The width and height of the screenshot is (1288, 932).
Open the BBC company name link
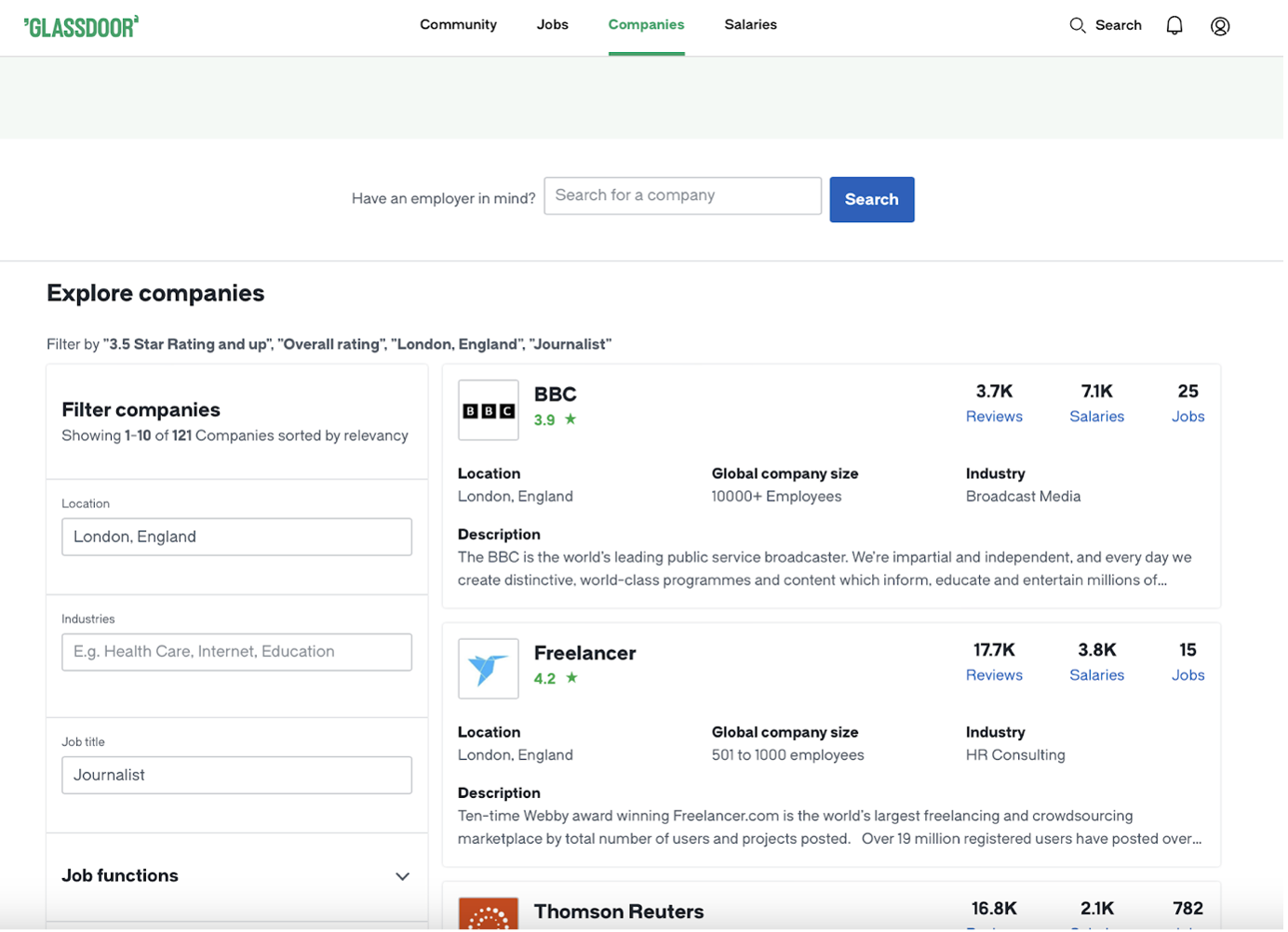pyautogui.click(x=557, y=394)
